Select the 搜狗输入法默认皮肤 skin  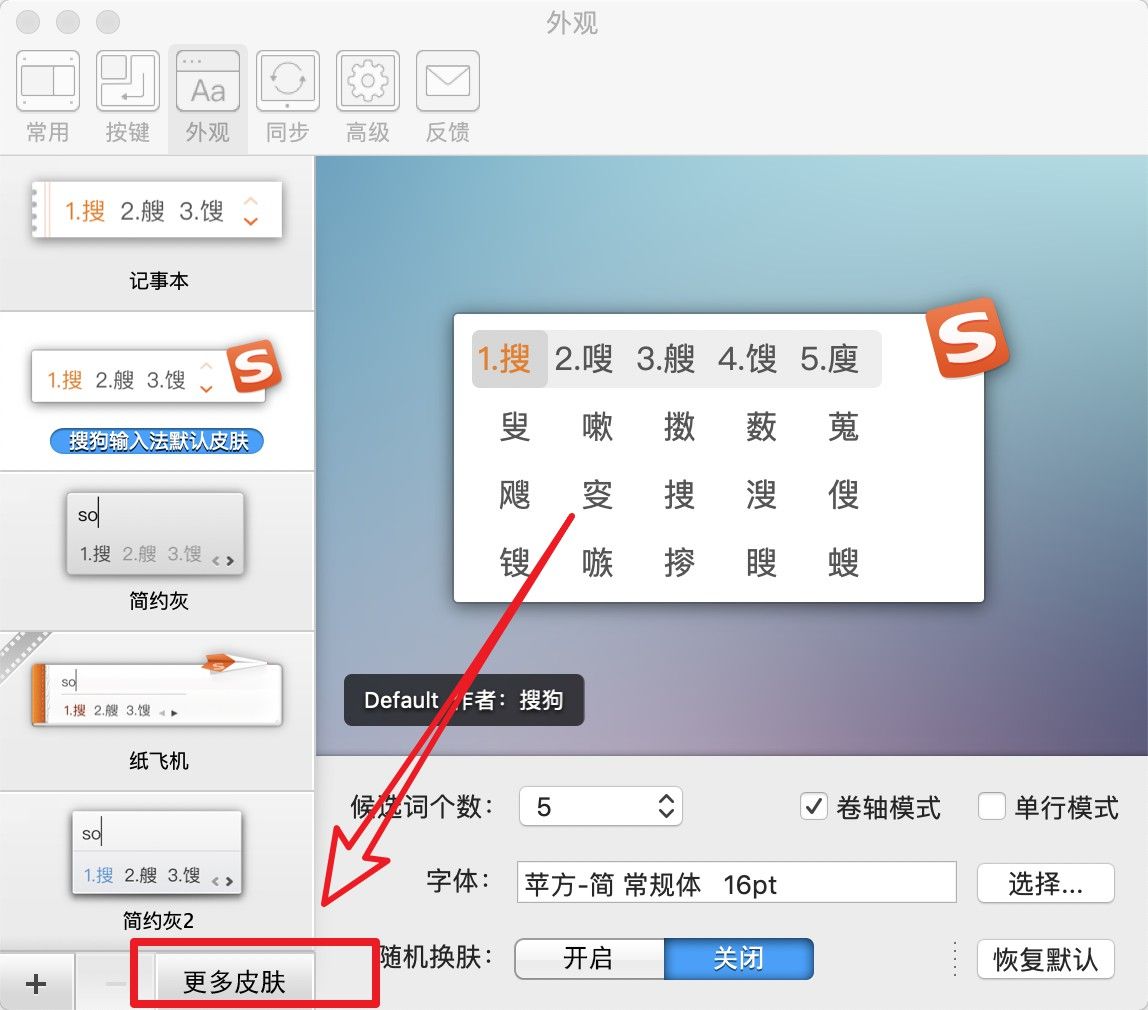[157, 392]
